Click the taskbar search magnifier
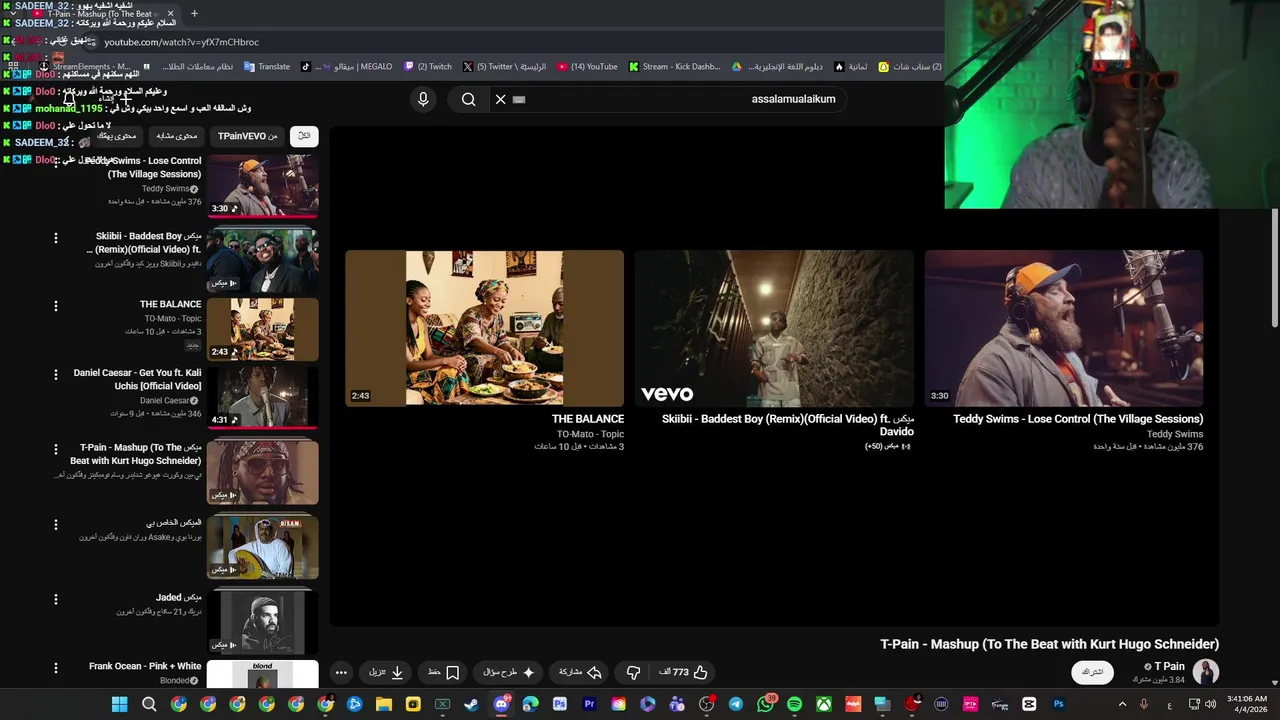Image resolution: width=1280 pixels, height=720 pixels. click(x=149, y=704)
